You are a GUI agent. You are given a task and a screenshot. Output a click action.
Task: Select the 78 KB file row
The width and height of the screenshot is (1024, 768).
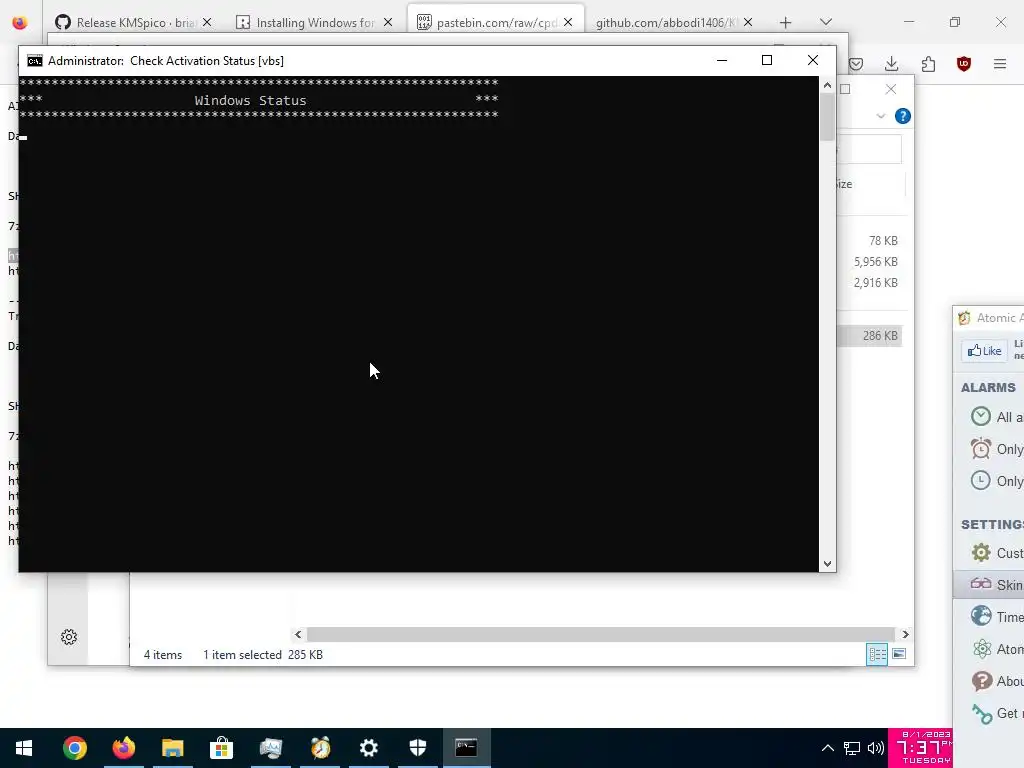(x=871, y=241)
